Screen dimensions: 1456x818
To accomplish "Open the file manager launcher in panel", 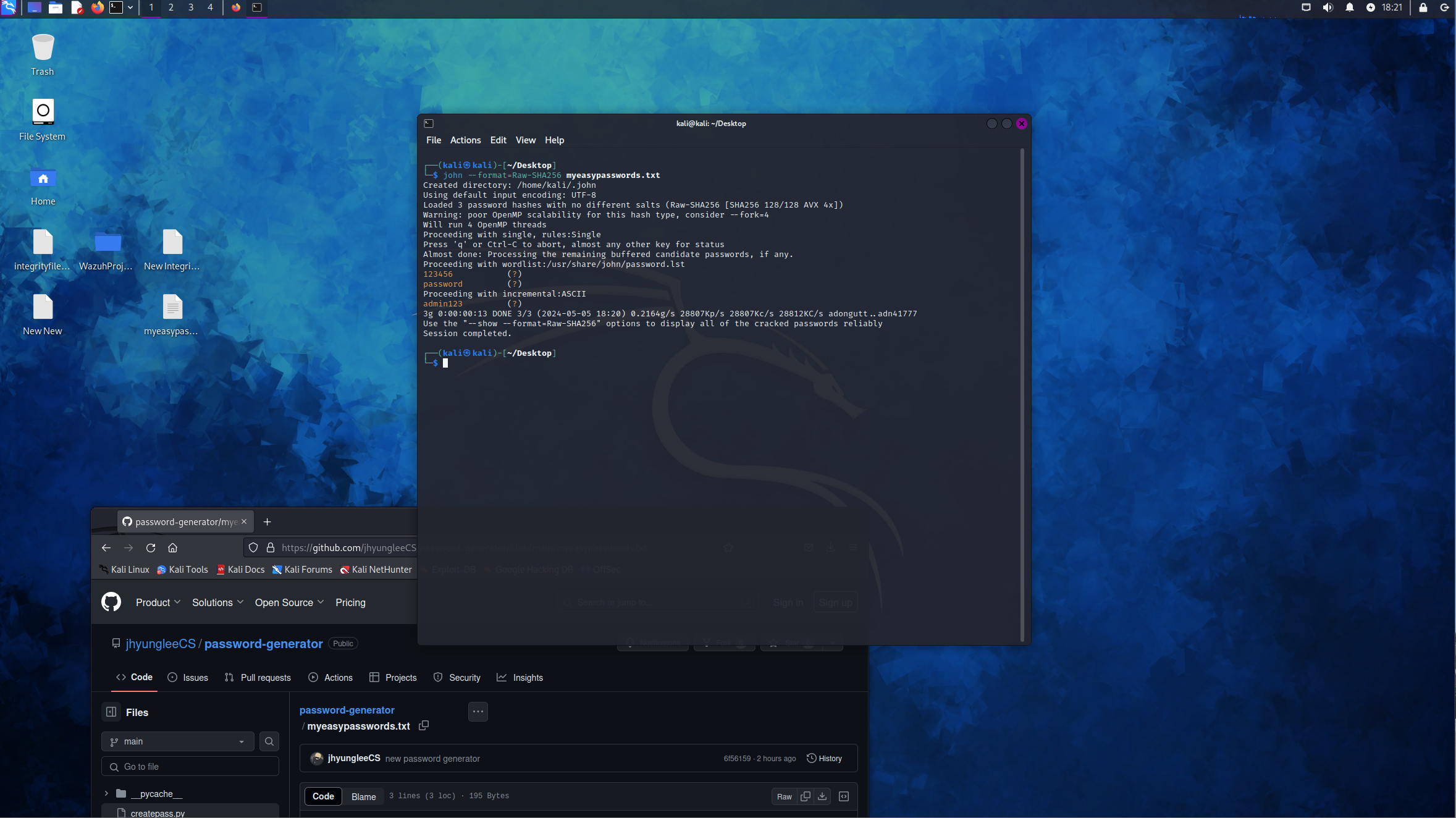I will click(56, 7).
